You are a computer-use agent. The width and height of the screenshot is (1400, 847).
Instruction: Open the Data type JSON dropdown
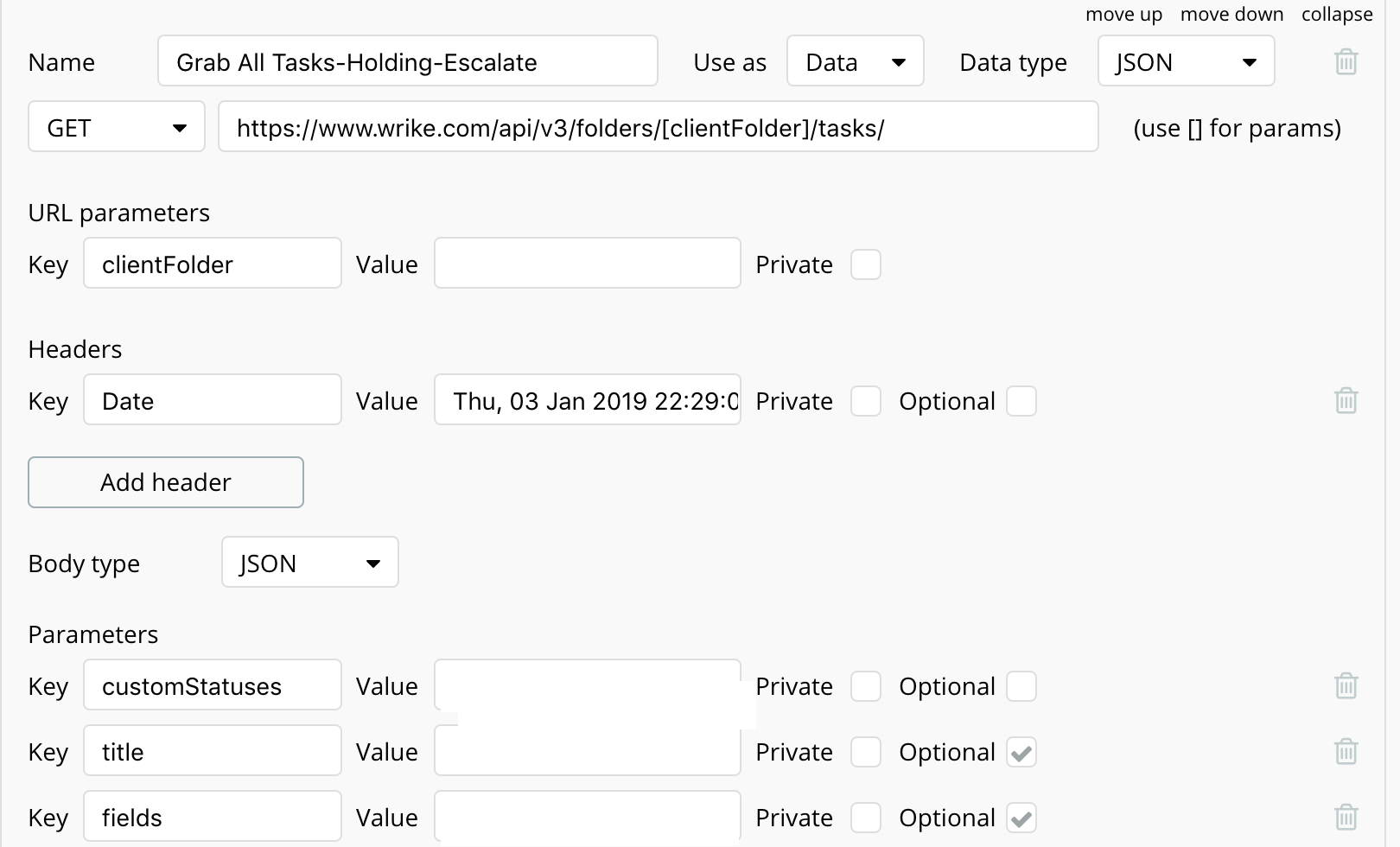click(1186, 62)
